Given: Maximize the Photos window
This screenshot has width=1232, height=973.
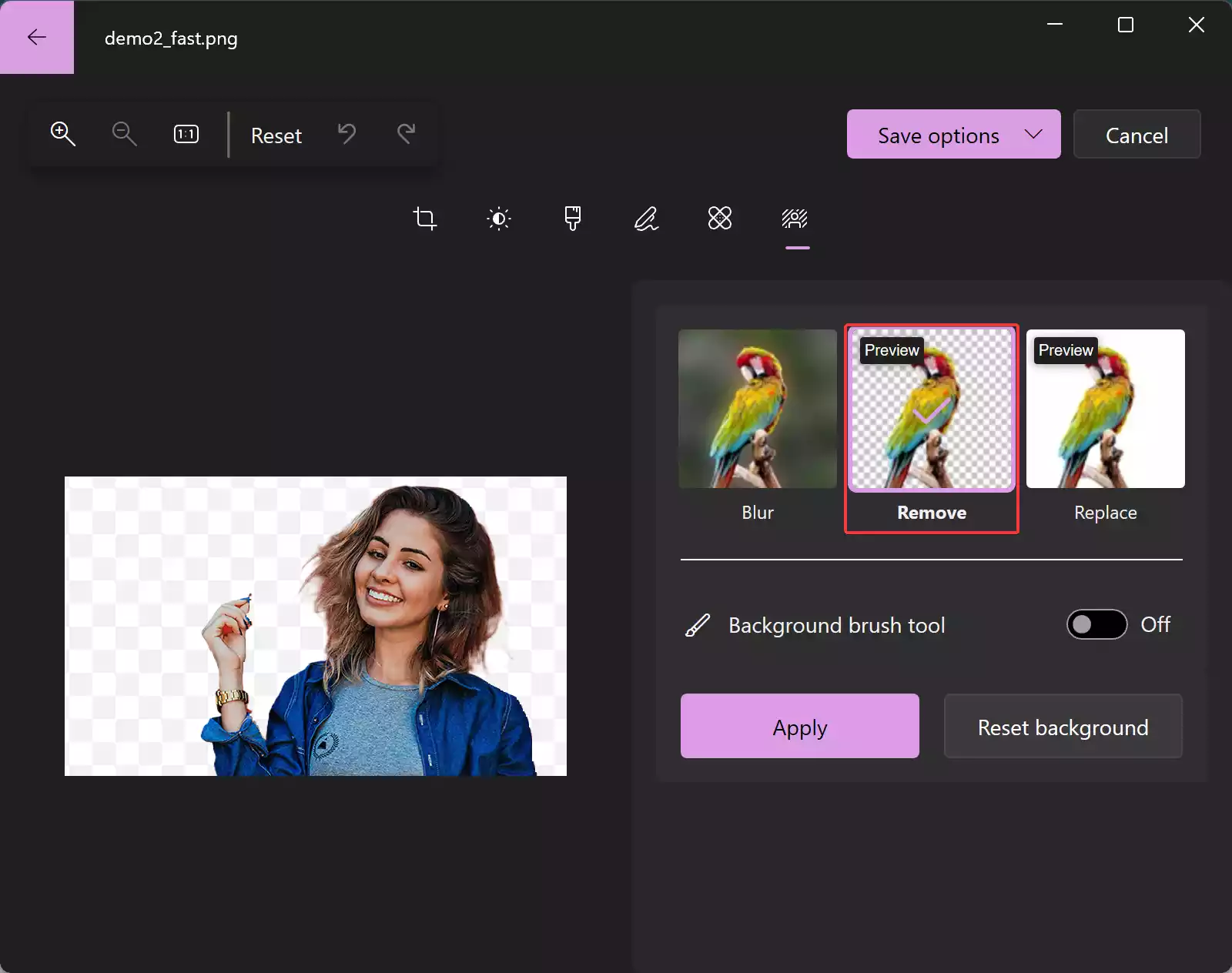Looking at the screenshot, I should (x=1126, y=25).
